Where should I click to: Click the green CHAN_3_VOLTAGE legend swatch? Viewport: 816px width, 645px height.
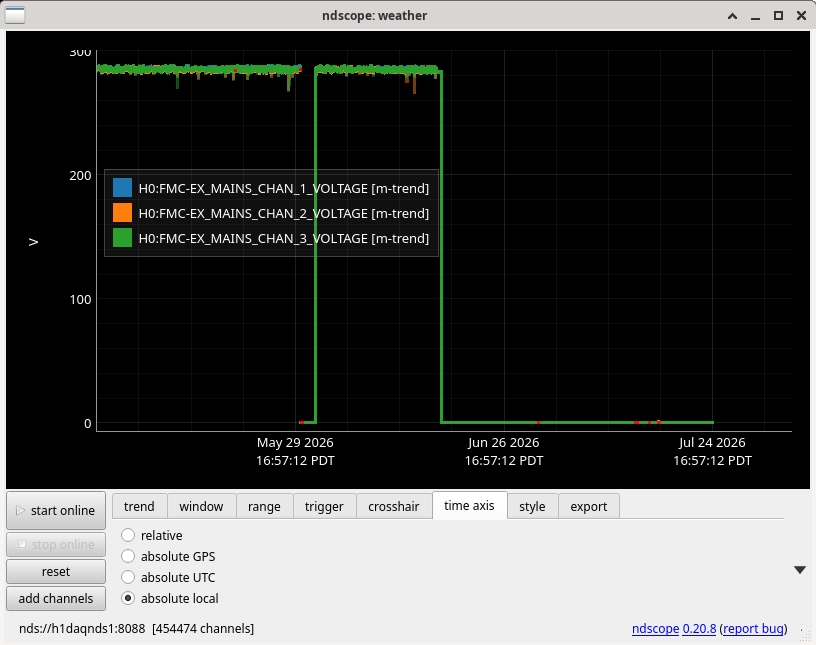122,237
